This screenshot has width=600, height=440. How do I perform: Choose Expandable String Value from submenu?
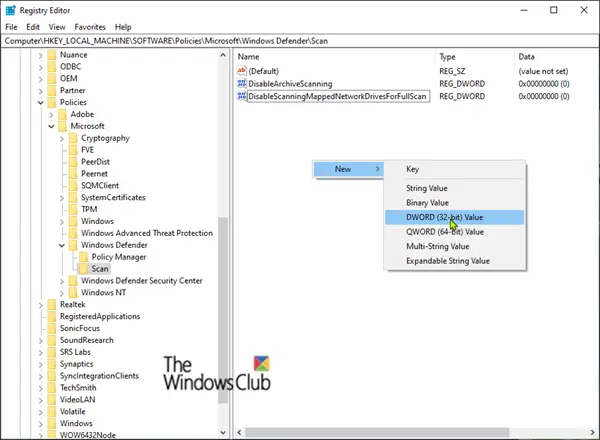click(x=454, y=261)
